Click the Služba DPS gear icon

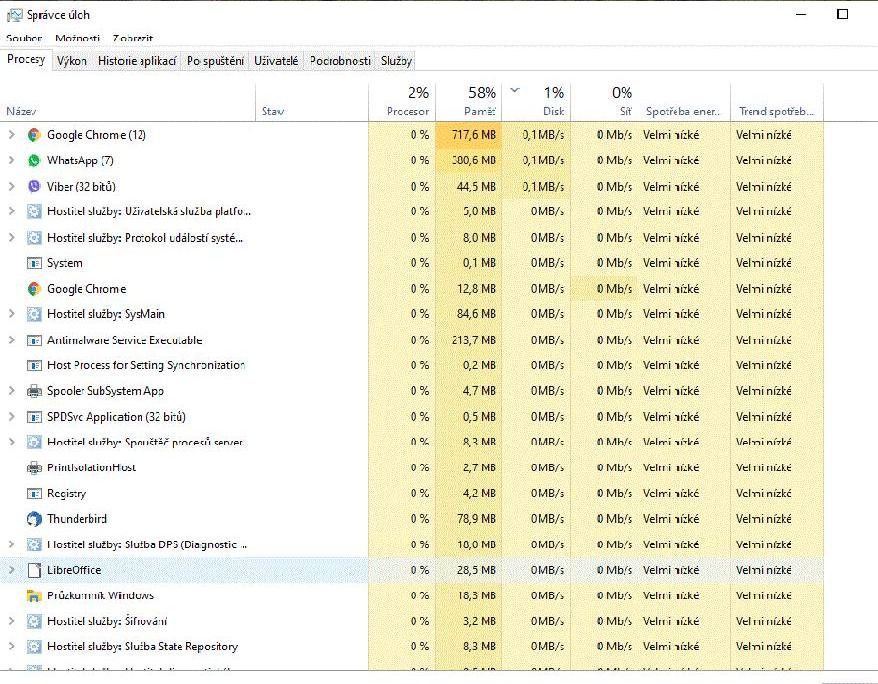pyautogui.click(x=34, y=545)
